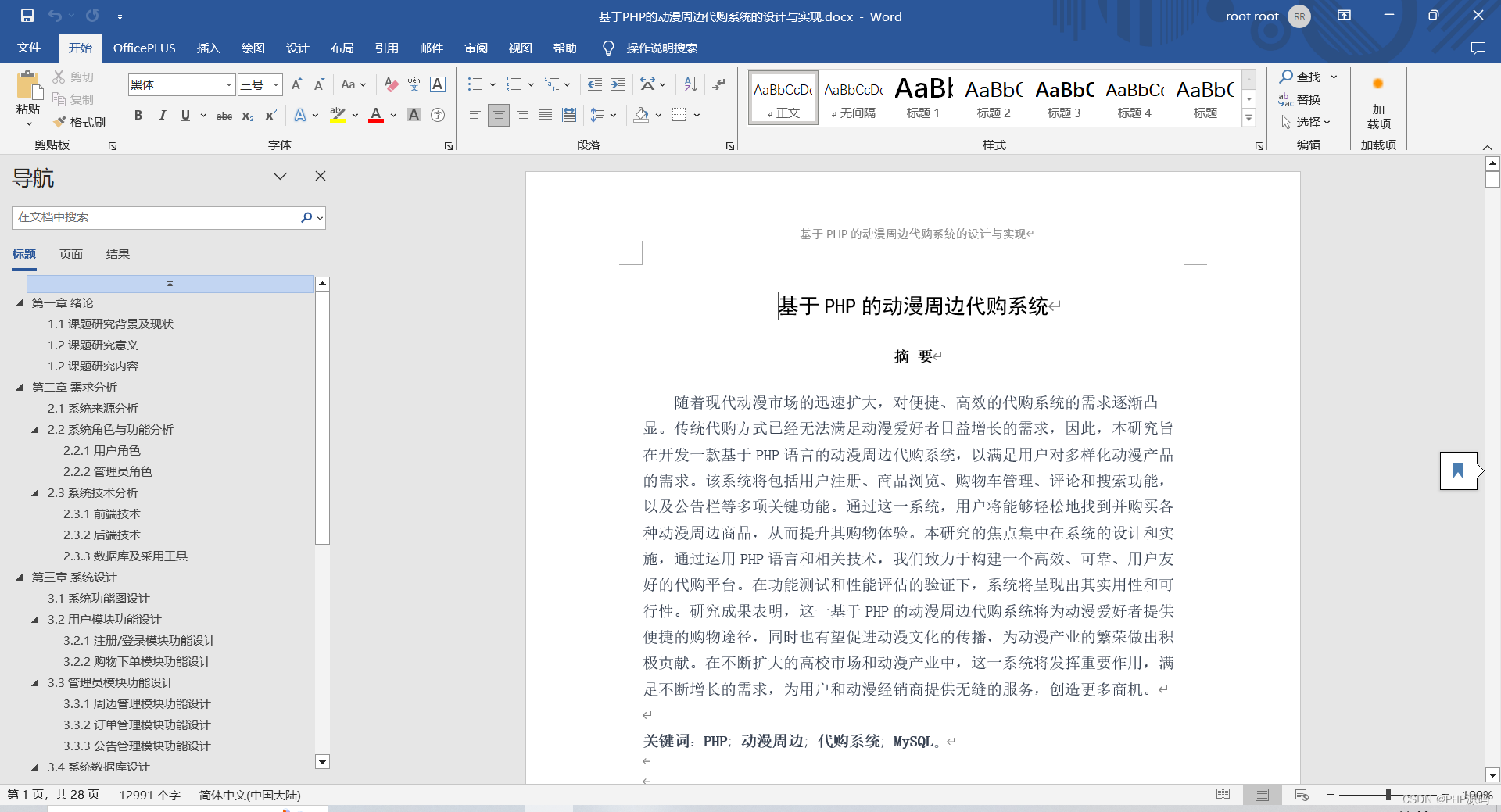The image size is (1501, 812).
Task: Open the 页面 tab in navigation pane
Action: (x=71, y=255)
